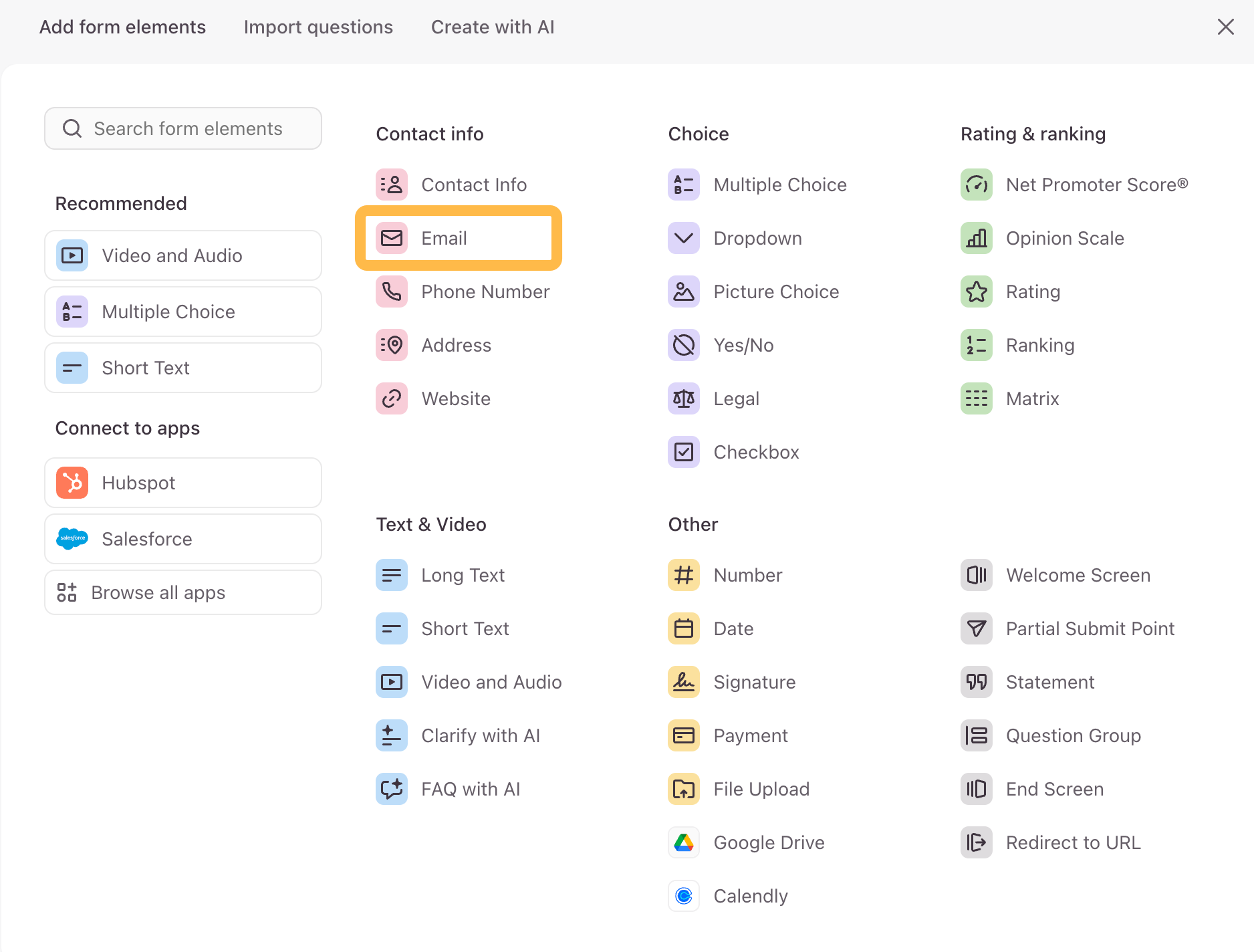This screenshot has width=1254, height=952.
Task: Open the Create with AI tab
Action: tap(493, 27)
